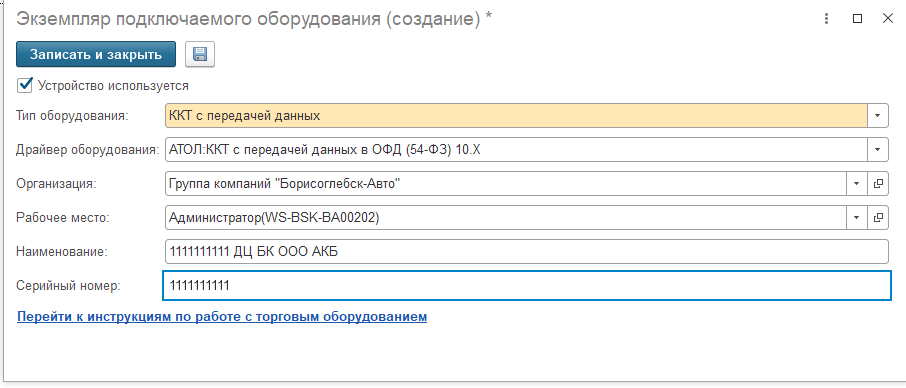Expand the Драйвер оборудования dropdown list
The image size is (906, 388).
coord(878,150)
